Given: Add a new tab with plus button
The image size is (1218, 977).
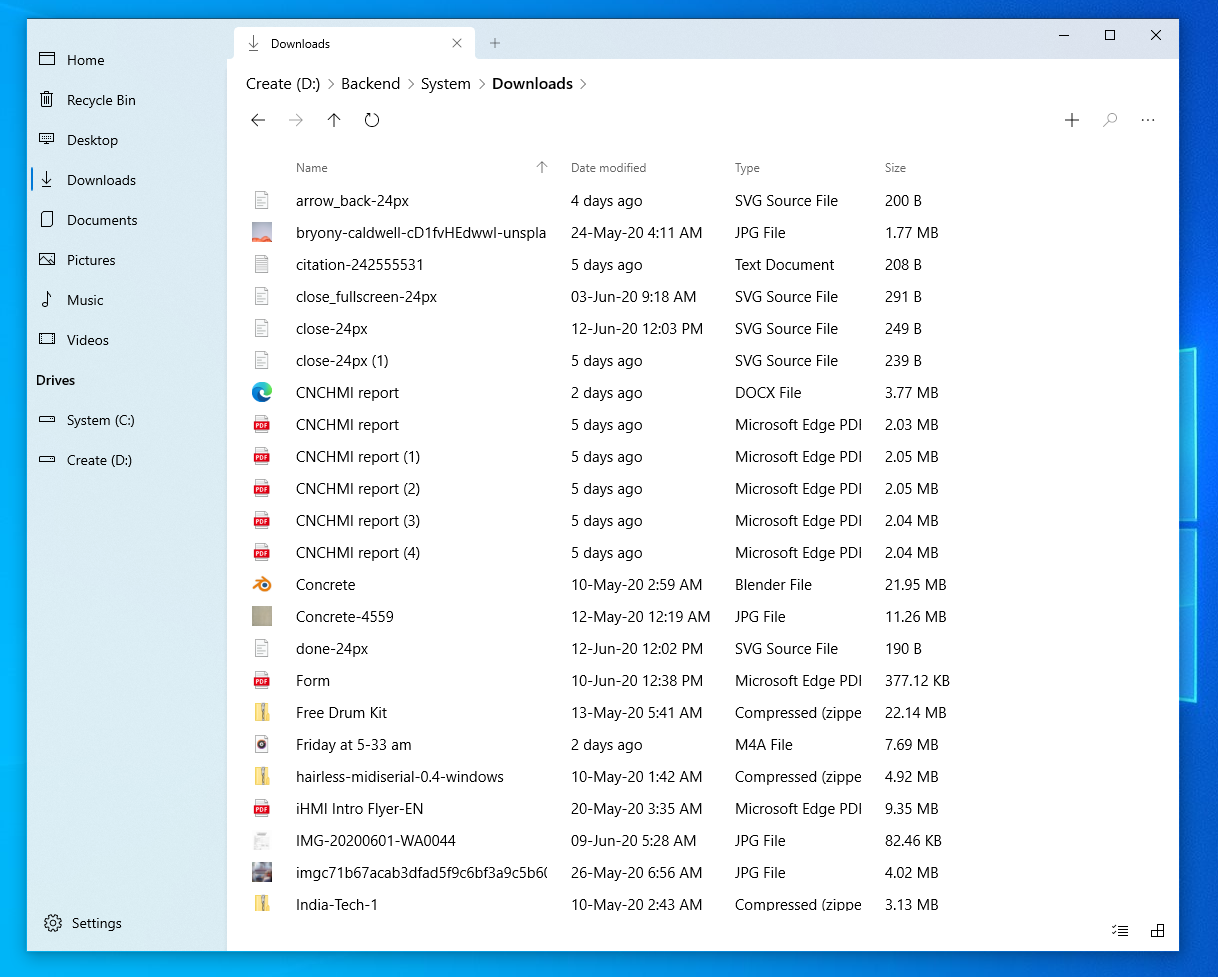Looking at the screenshot, I should tap(495, 43).
